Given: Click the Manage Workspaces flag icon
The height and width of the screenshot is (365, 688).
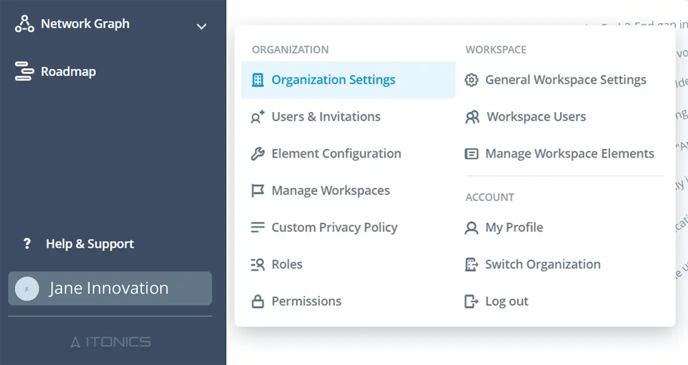Looking at the screenshot, I should [258, 190].
